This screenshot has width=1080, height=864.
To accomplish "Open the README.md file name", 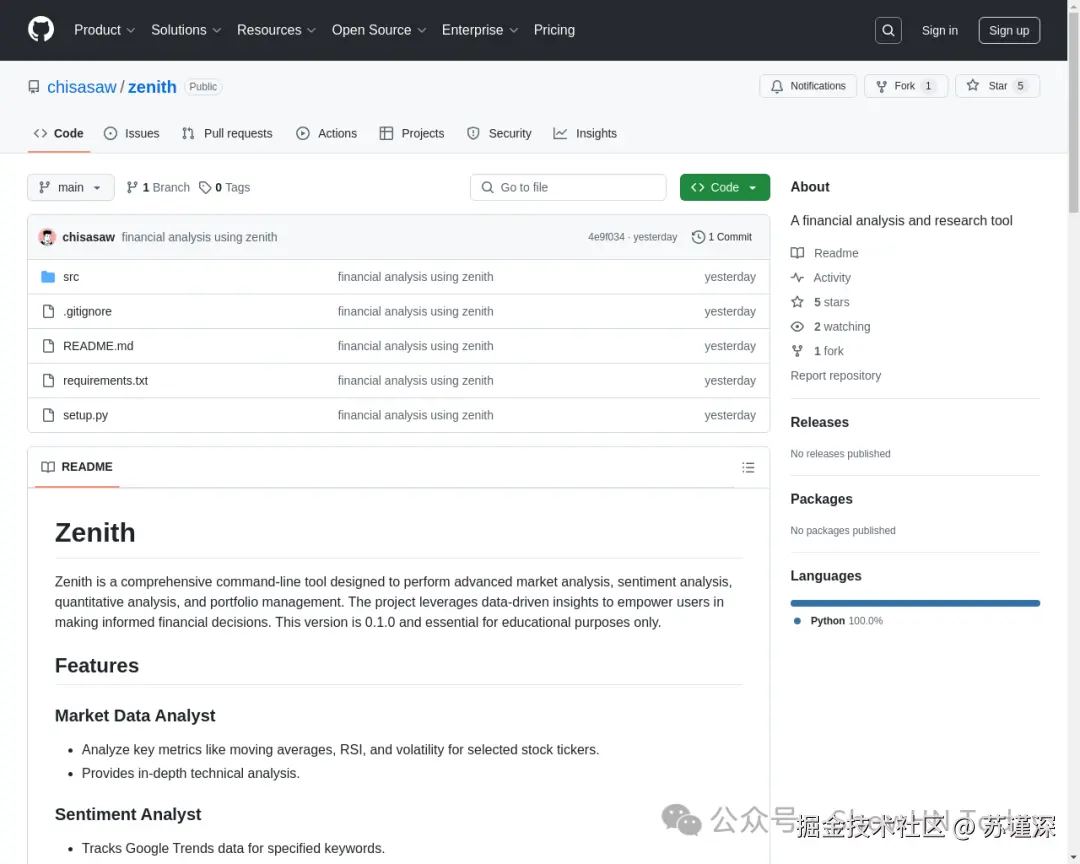I will tap(98, 346).
